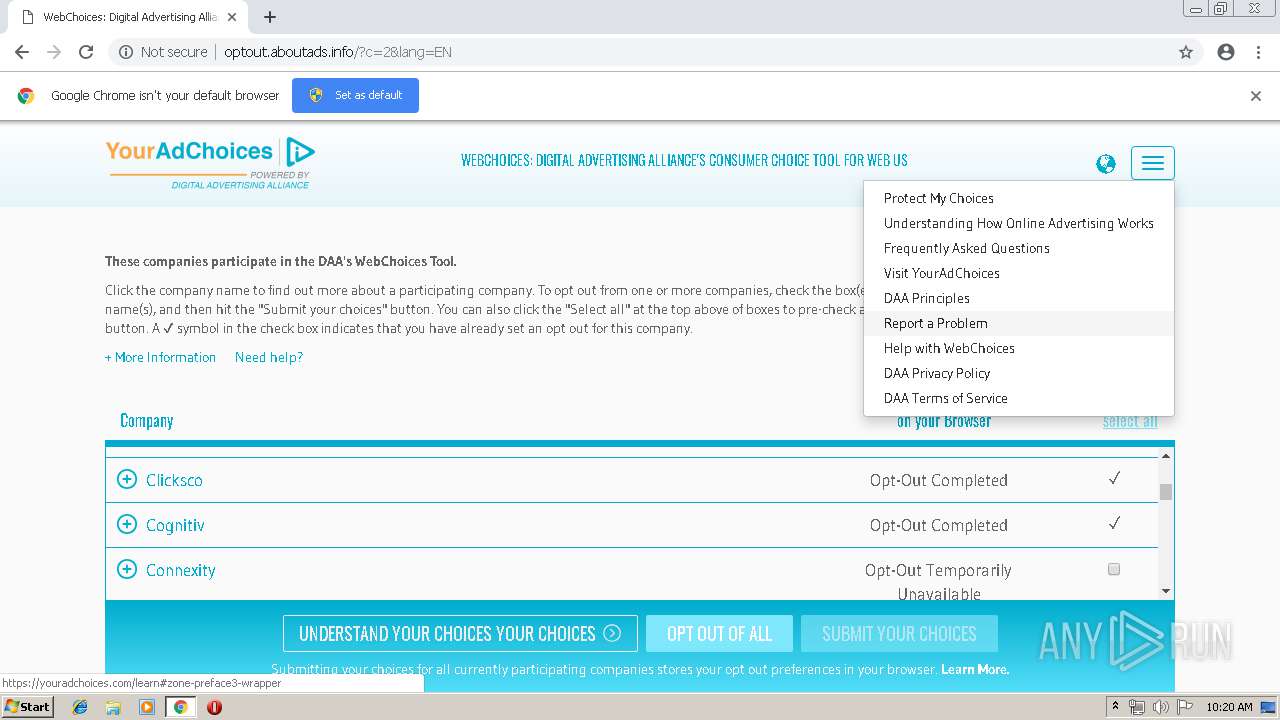Follow the Learn More link

tap(975, 670)
